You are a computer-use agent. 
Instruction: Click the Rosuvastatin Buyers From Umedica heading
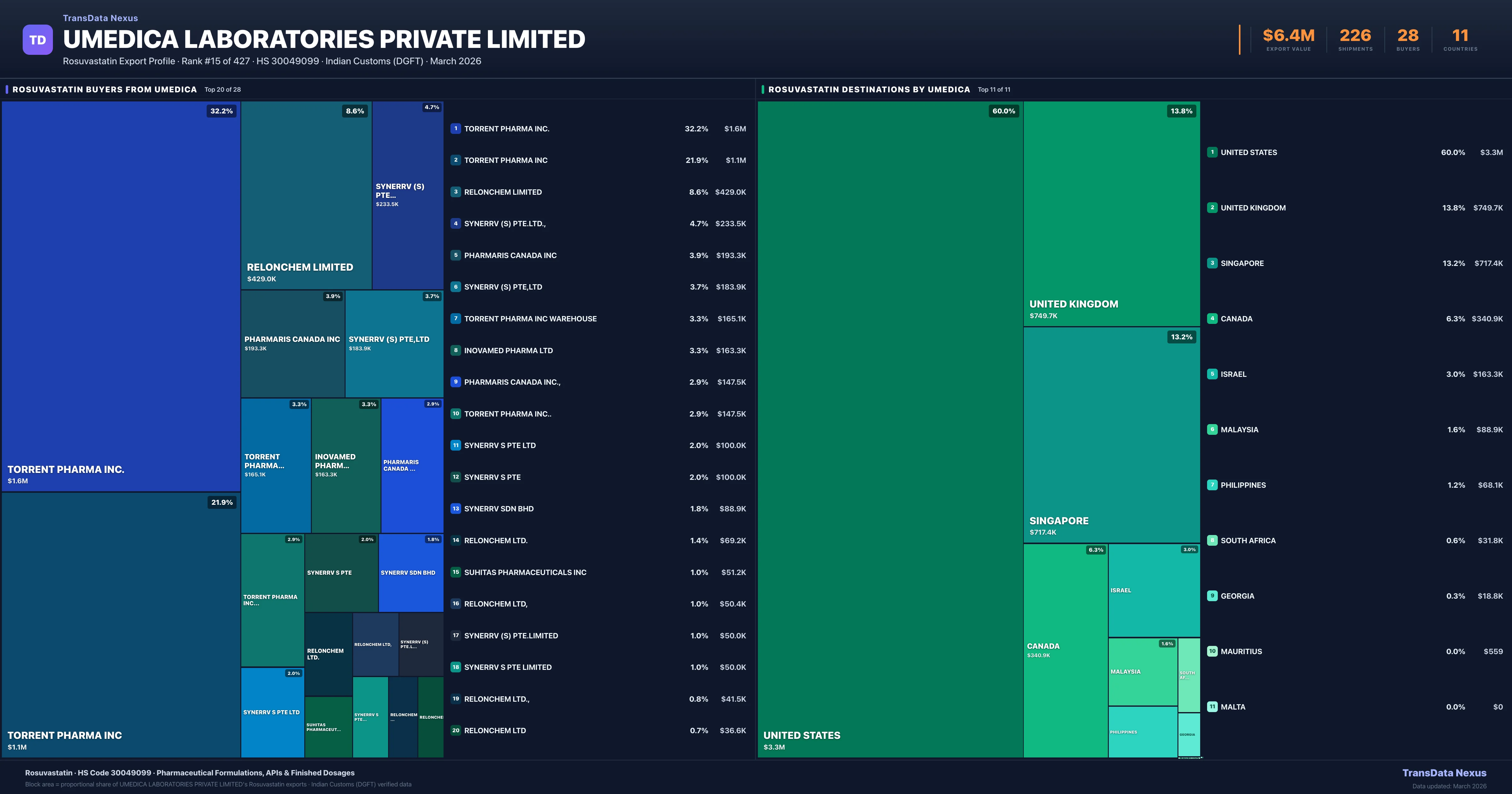point(105,89)
